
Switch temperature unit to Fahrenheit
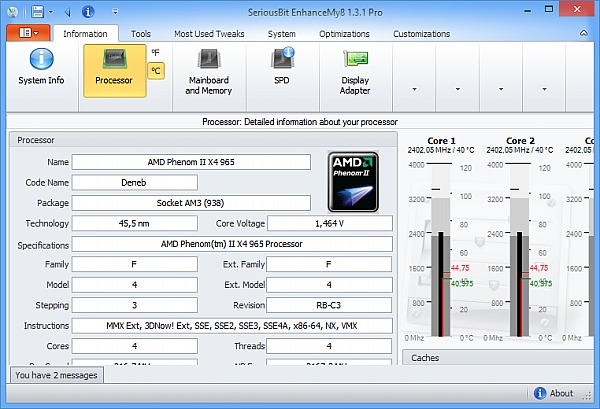click(156, 52)
